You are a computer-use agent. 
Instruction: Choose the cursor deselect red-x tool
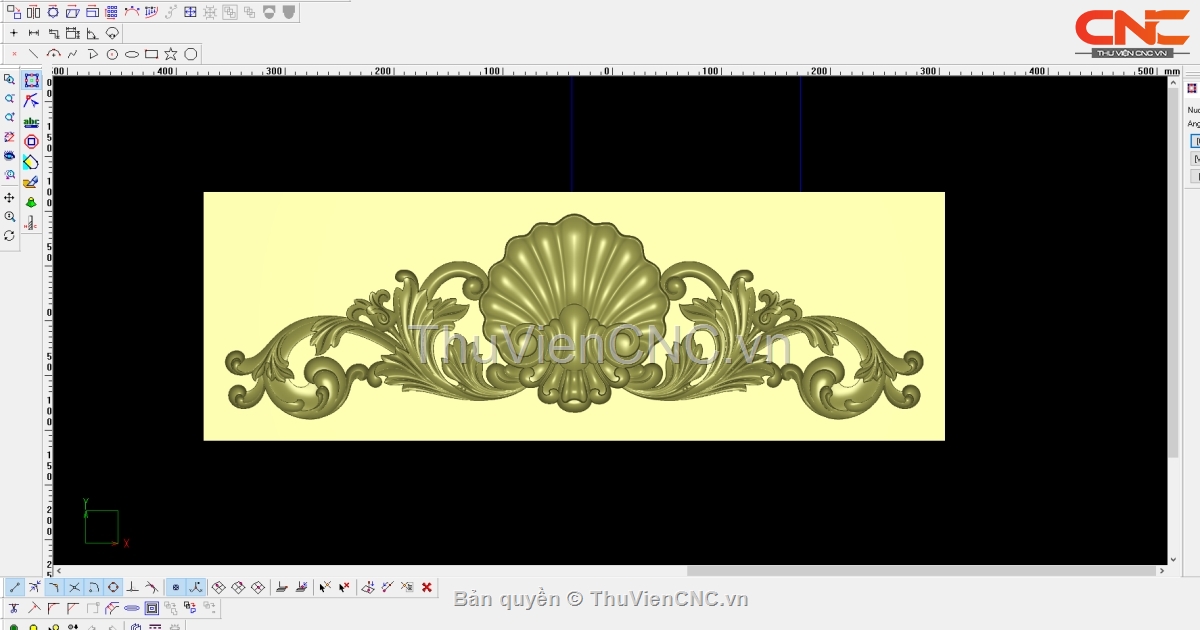tap(344, 587)
